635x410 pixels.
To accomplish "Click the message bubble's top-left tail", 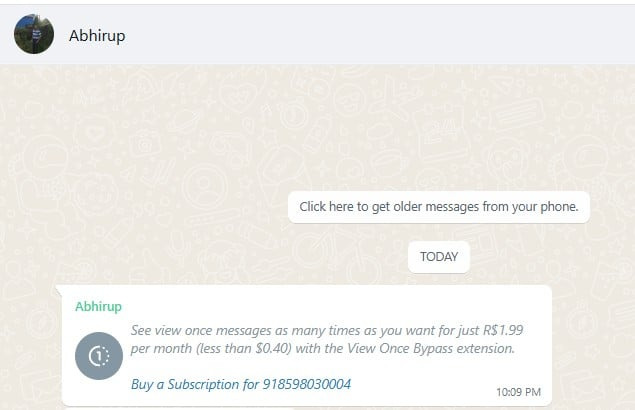I will point(59,288).
